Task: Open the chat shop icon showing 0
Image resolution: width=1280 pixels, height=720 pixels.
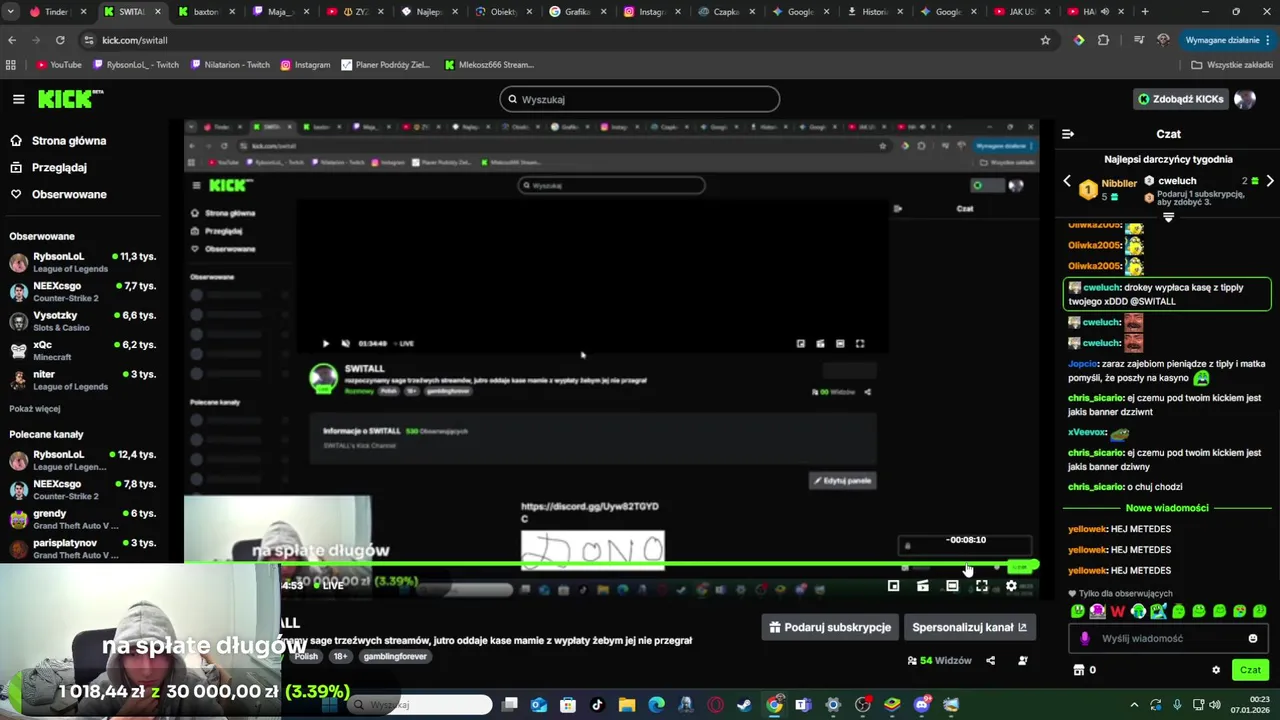Action: (1085, 670)
